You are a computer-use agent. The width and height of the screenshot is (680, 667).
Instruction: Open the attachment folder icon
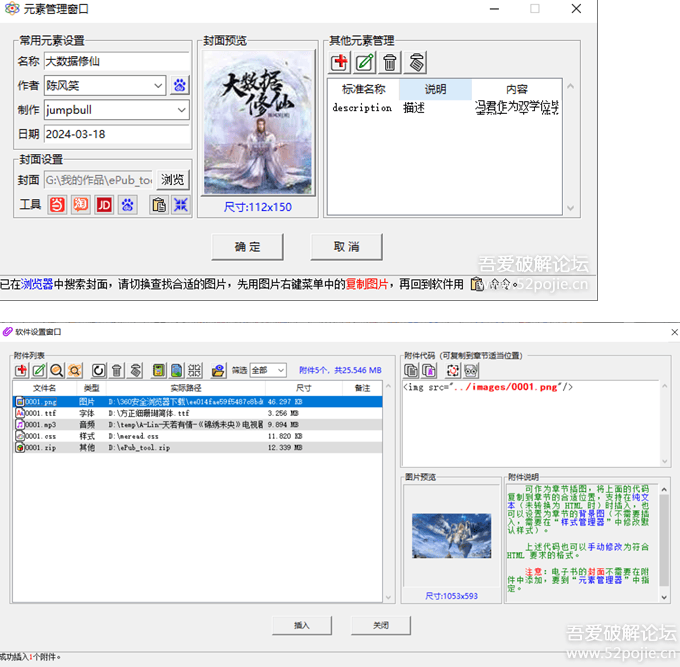pyautogui.click(x=218, y=370)
